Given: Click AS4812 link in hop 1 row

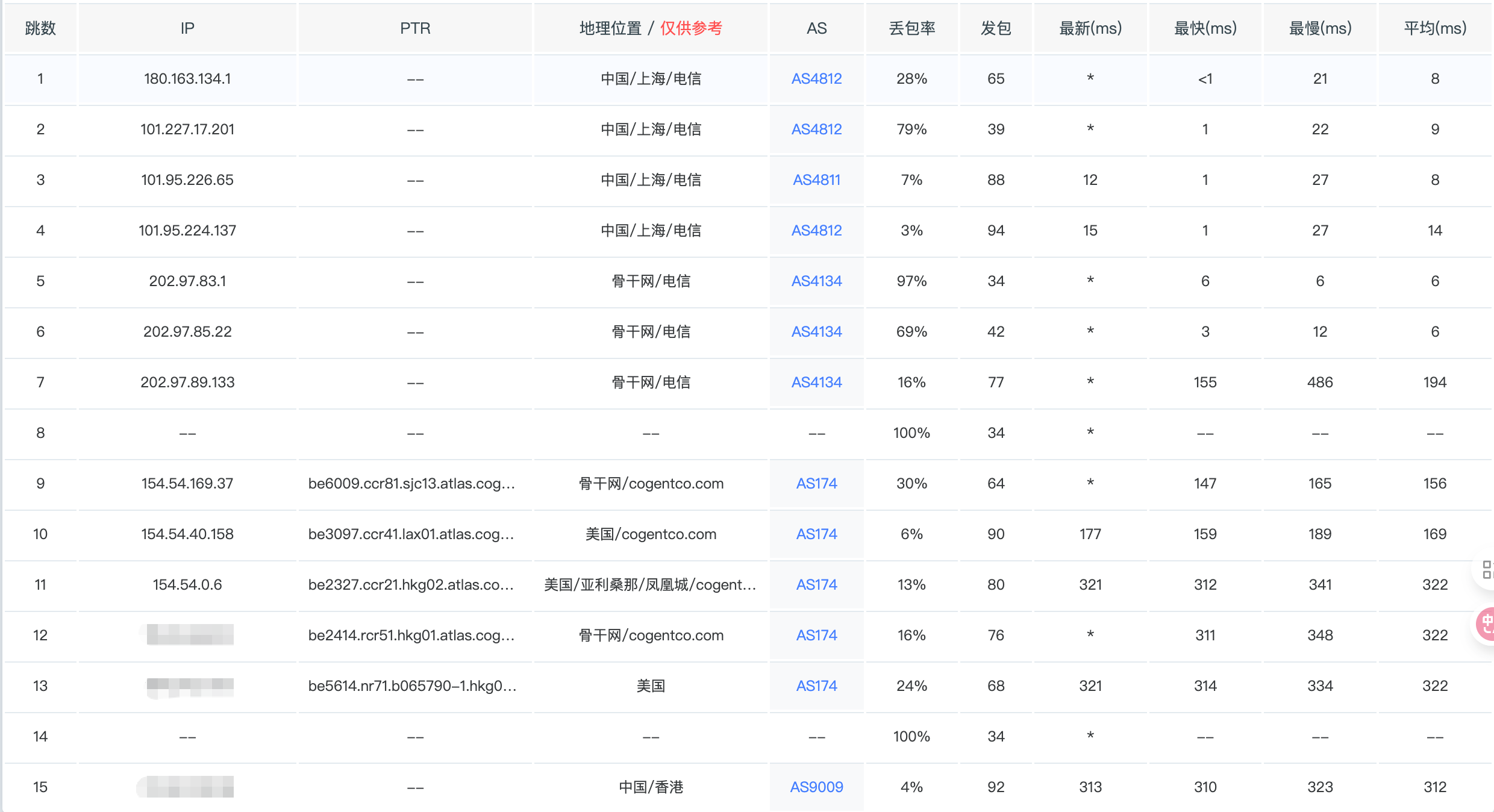Looking at the screenshot, I should point(816,79).
